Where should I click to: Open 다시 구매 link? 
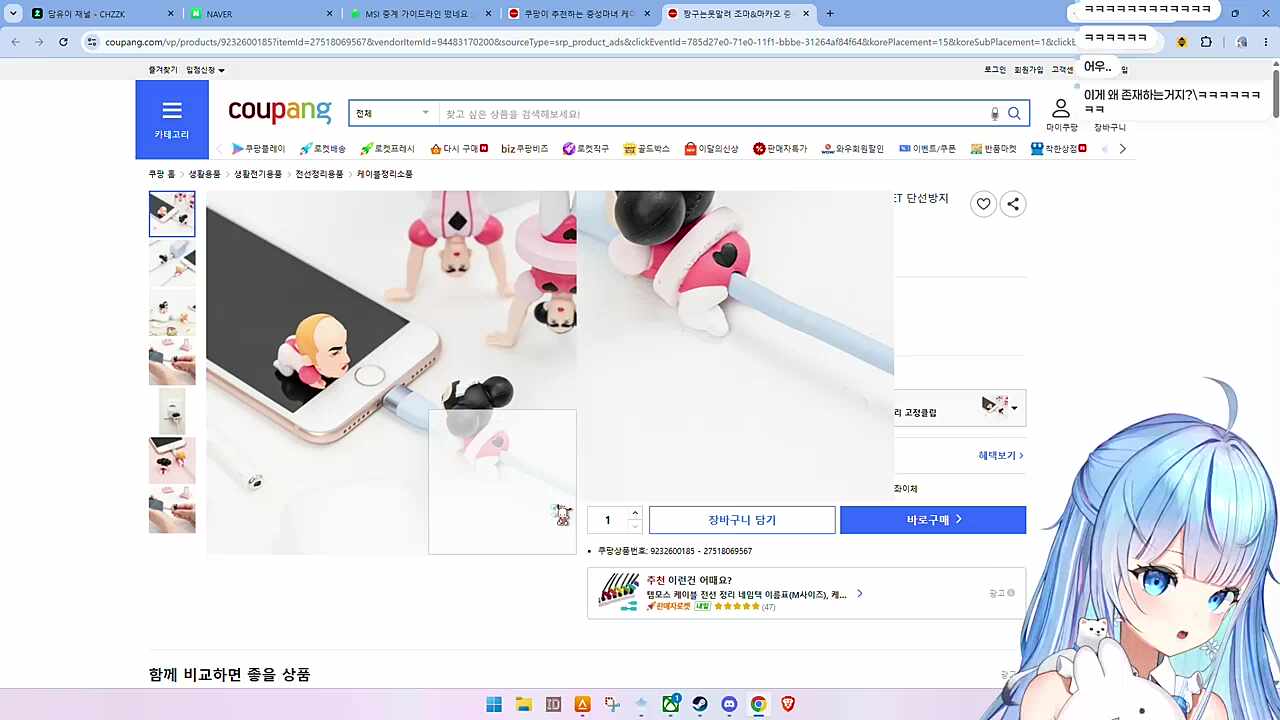pyautogui.click(x=459, y=149)
